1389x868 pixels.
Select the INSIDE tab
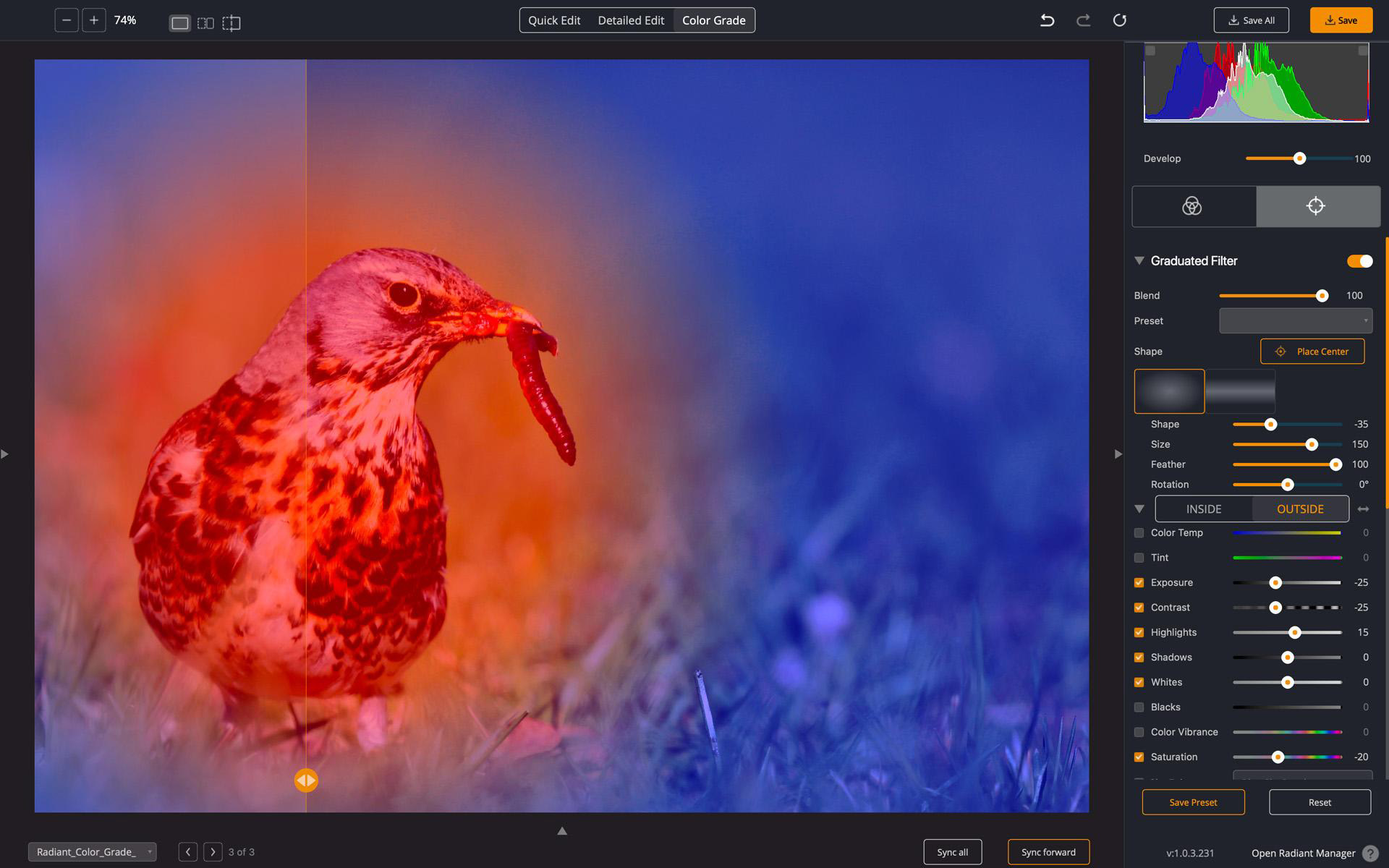click(x=1203, y=509)
